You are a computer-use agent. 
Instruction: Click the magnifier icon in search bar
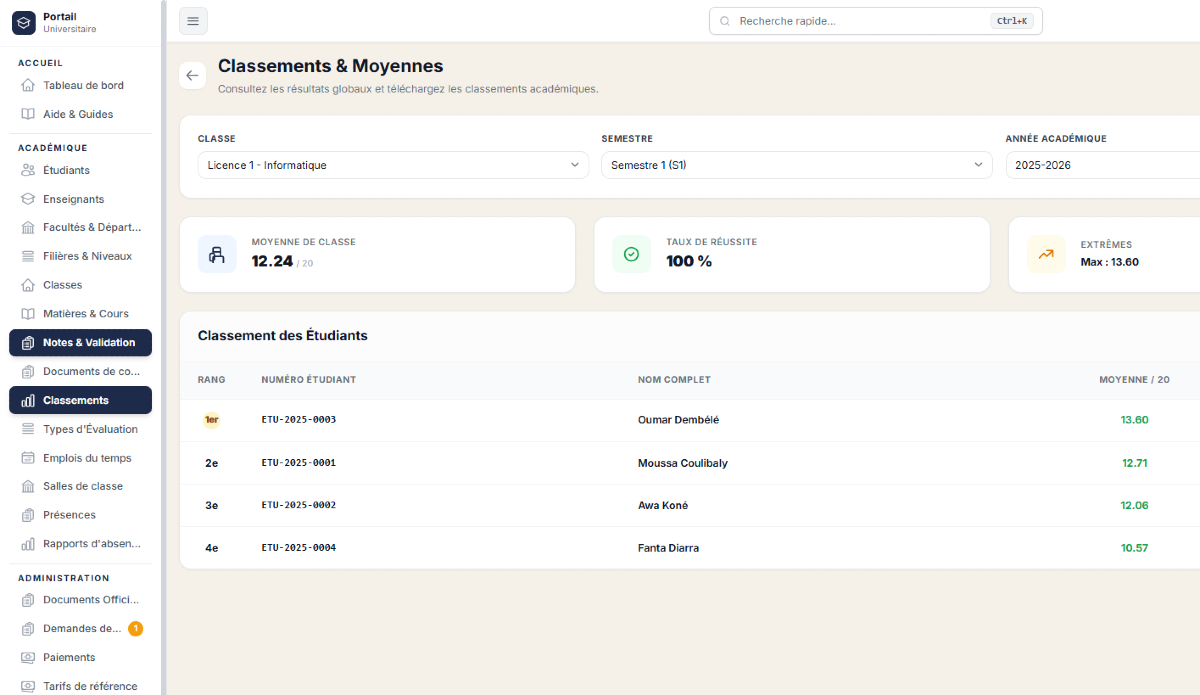pyautogui.click(x=725, y=21)
